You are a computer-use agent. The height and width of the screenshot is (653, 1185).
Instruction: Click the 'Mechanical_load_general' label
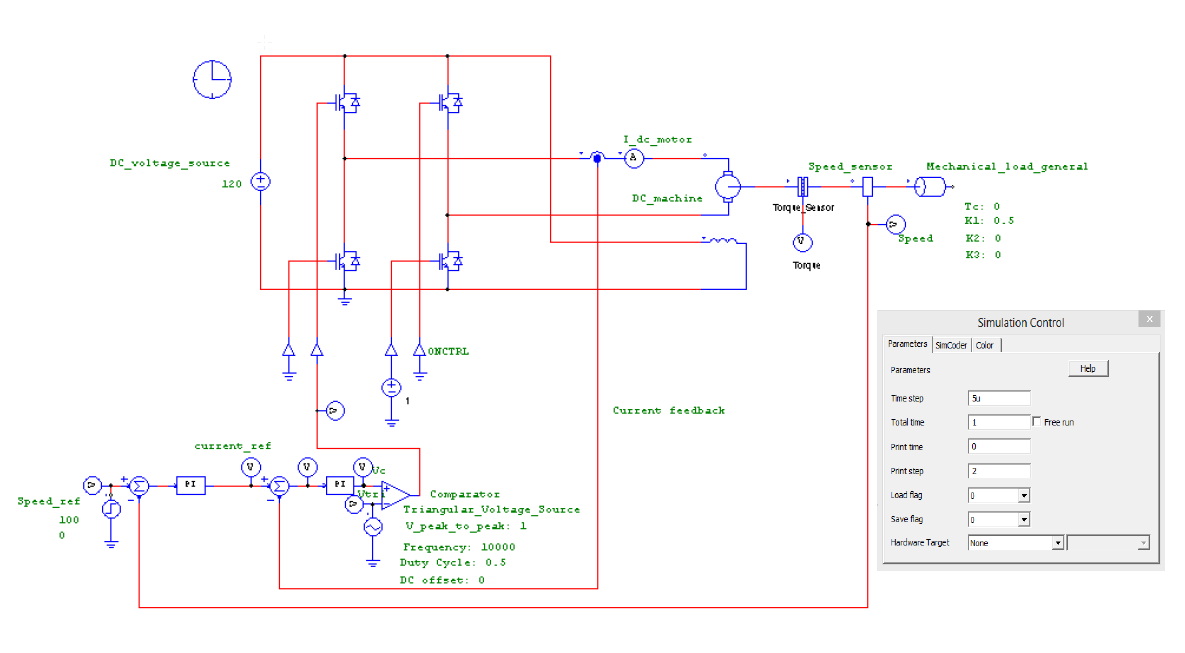pos(1007,166)
